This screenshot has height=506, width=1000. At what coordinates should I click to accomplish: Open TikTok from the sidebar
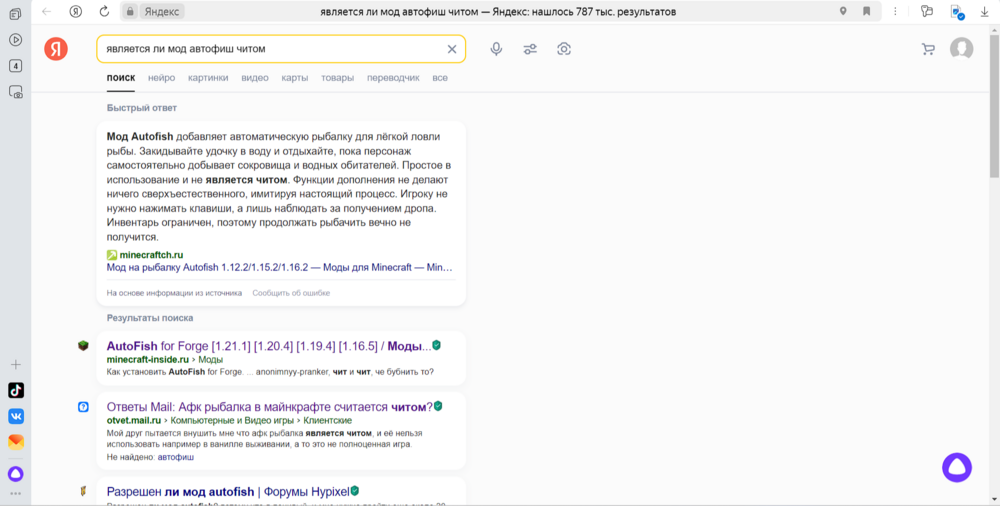point(16,390)
